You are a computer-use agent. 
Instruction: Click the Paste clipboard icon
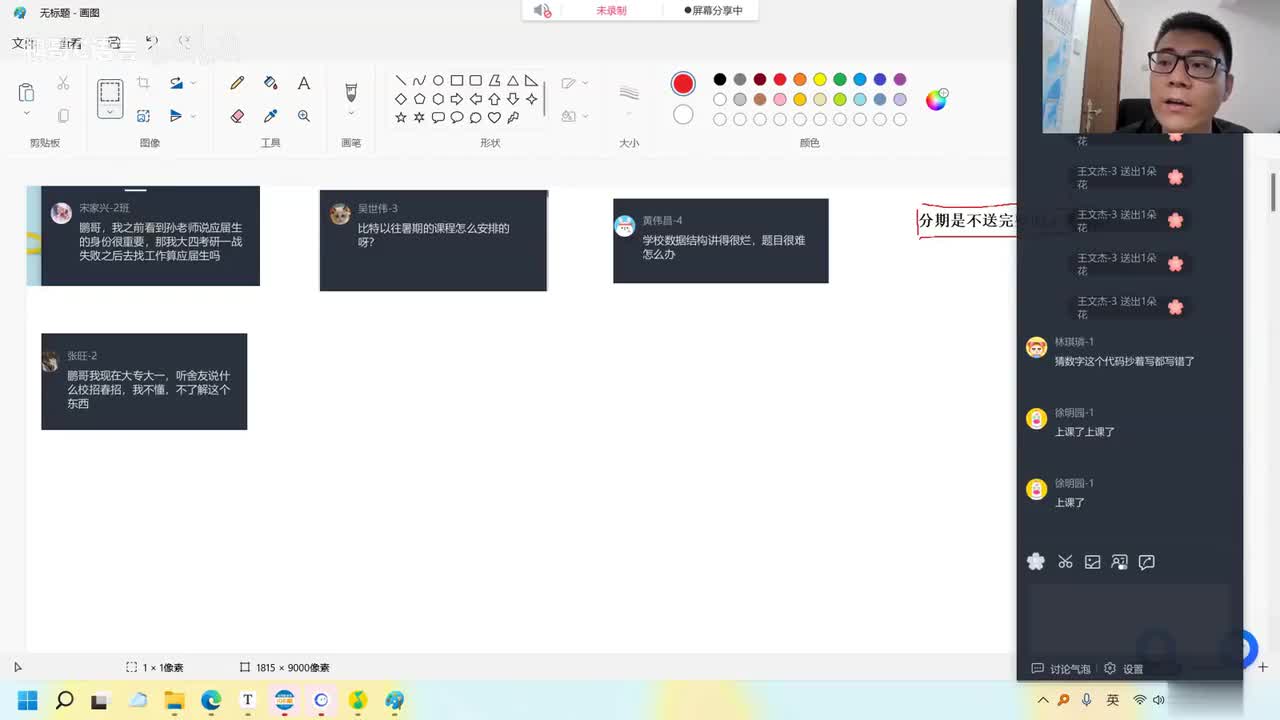pyautogui.click(x=26, y=92)
